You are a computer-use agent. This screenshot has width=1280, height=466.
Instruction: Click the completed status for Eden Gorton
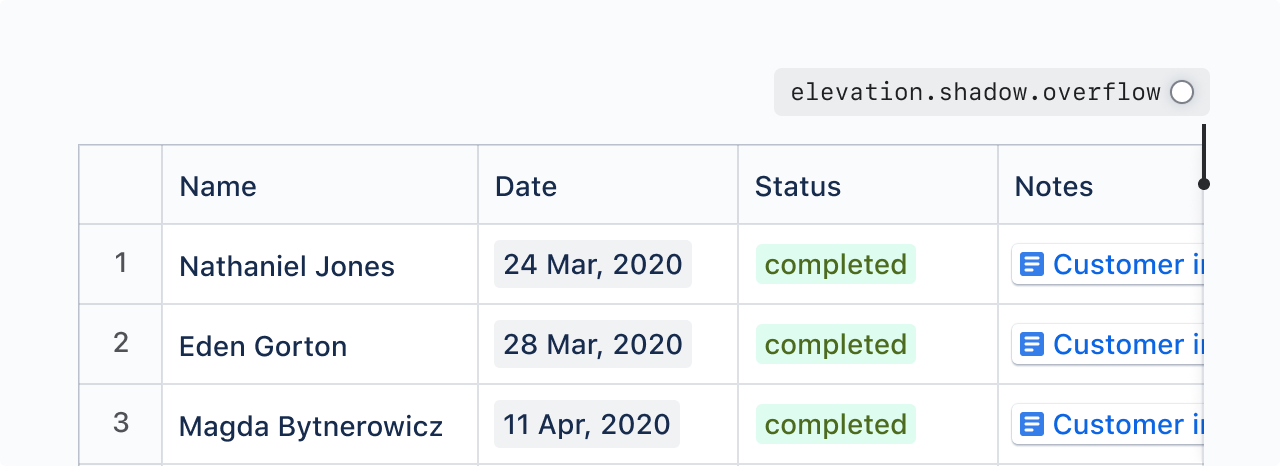(836, 345)
